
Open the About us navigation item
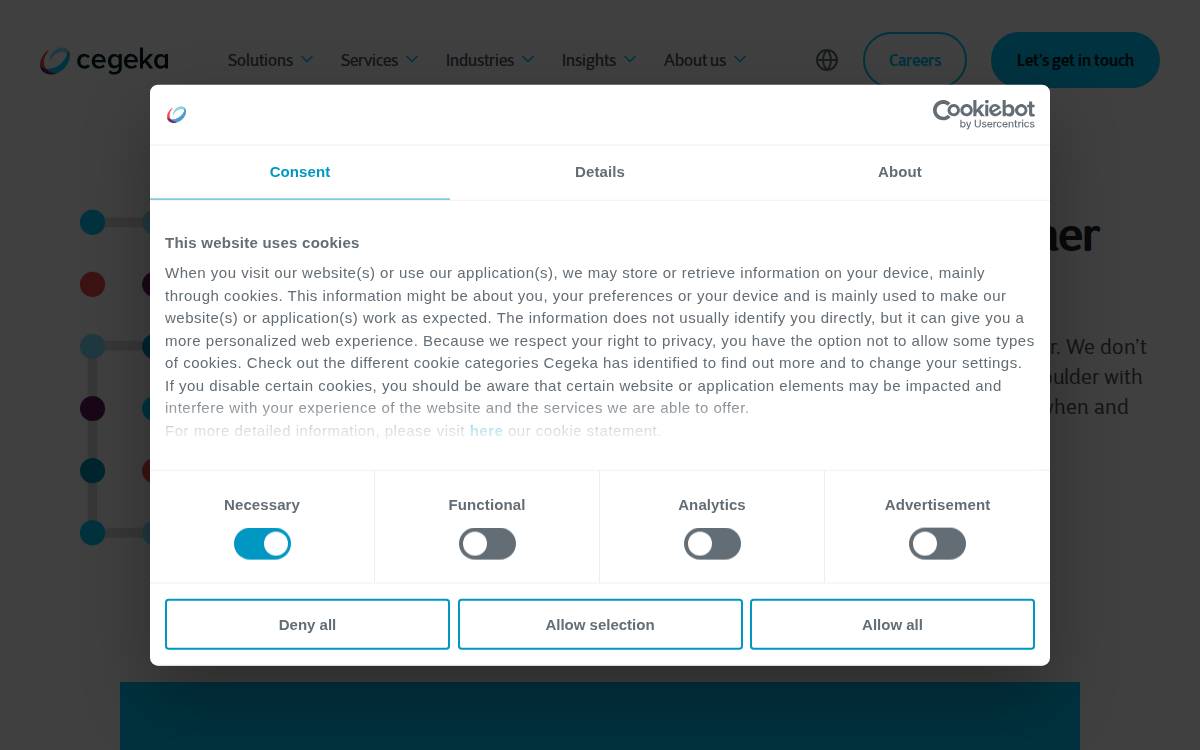695,60
